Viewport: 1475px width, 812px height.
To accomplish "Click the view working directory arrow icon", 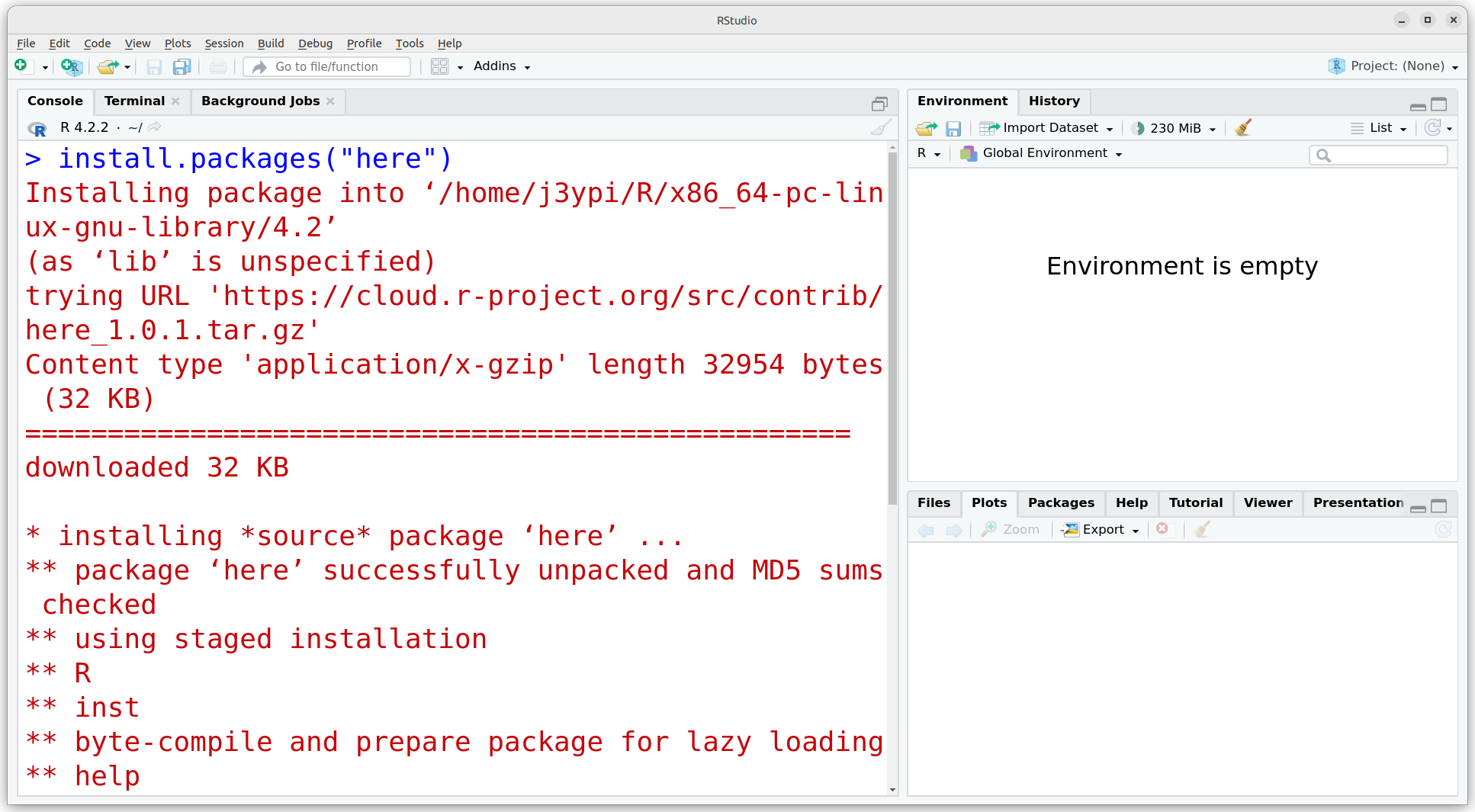I will 155,127.
